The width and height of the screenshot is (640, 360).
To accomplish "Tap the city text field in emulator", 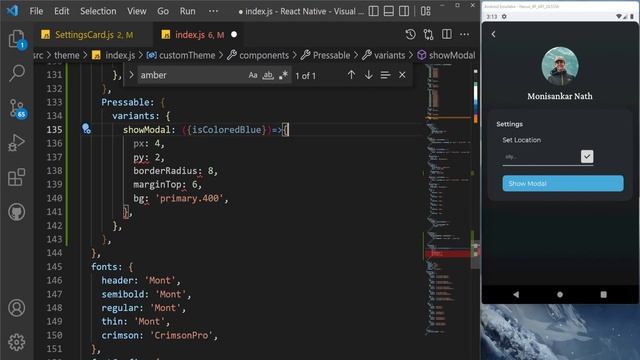I will coord(540,157).
